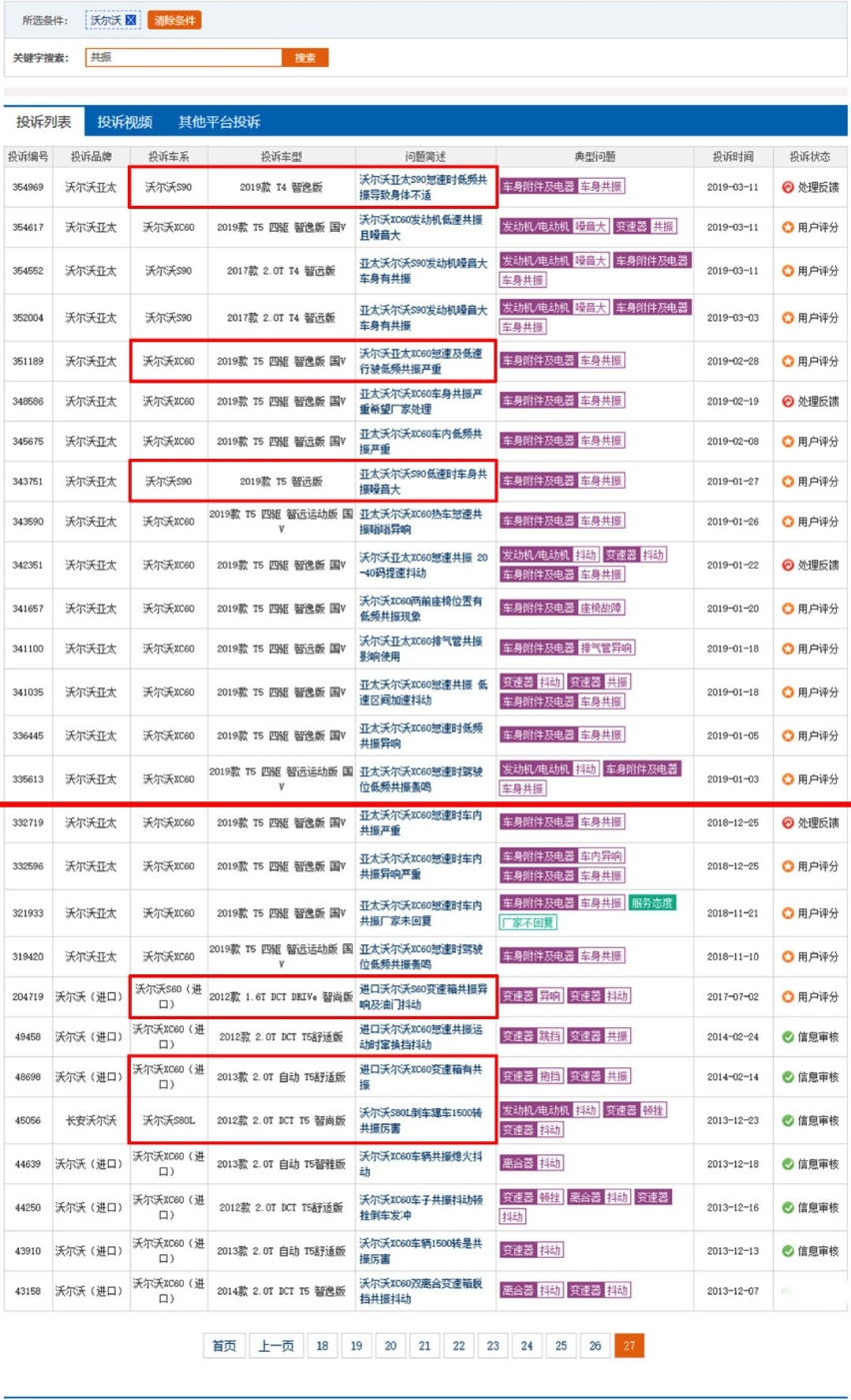
Task: Click the 处理反馈 status icon for complaint 354969
Action: click(787, 187)
